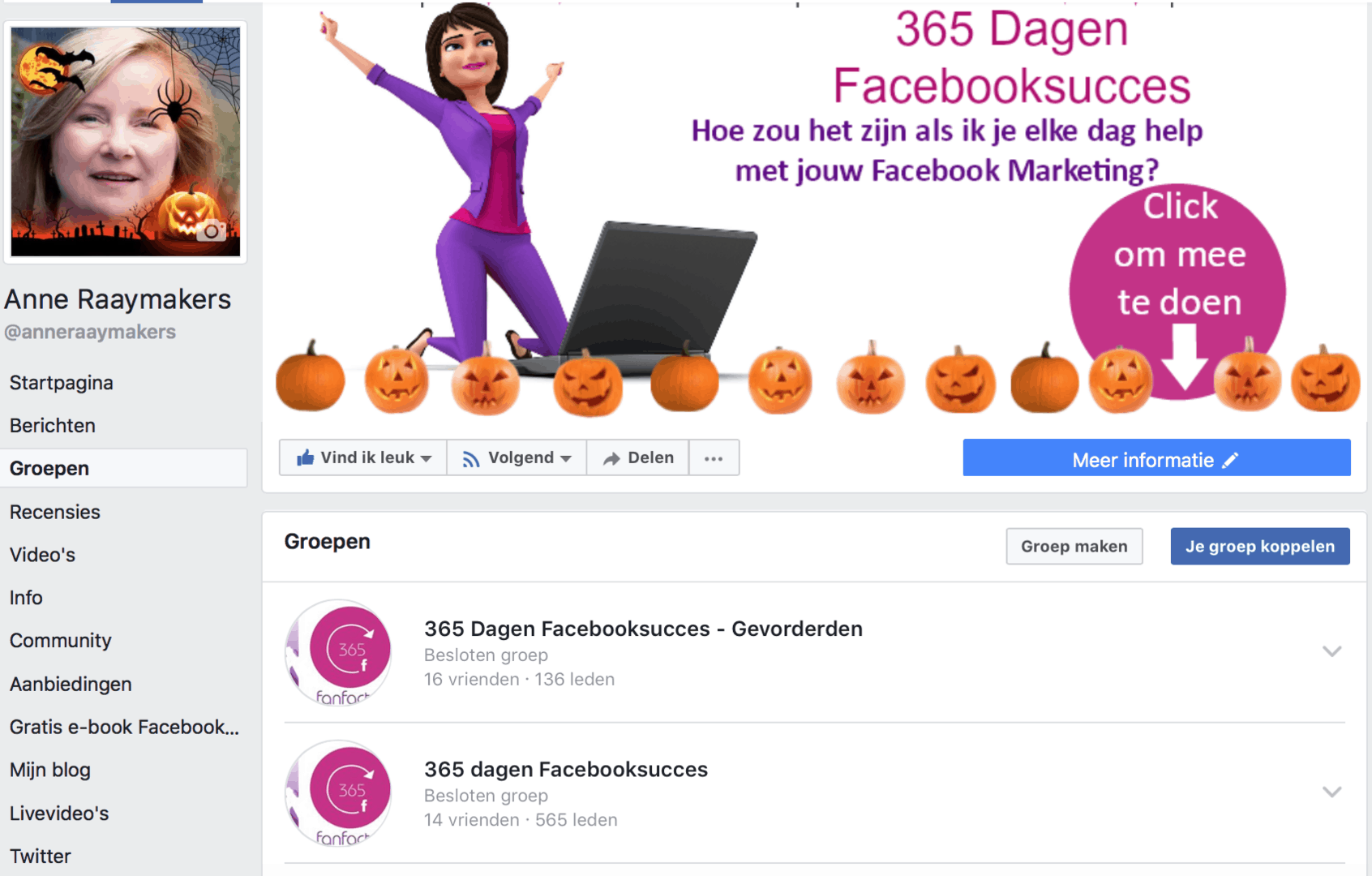
Task: Open the Gratis e-book Facebook sidebar item
Action: click(x=123, y=727)
